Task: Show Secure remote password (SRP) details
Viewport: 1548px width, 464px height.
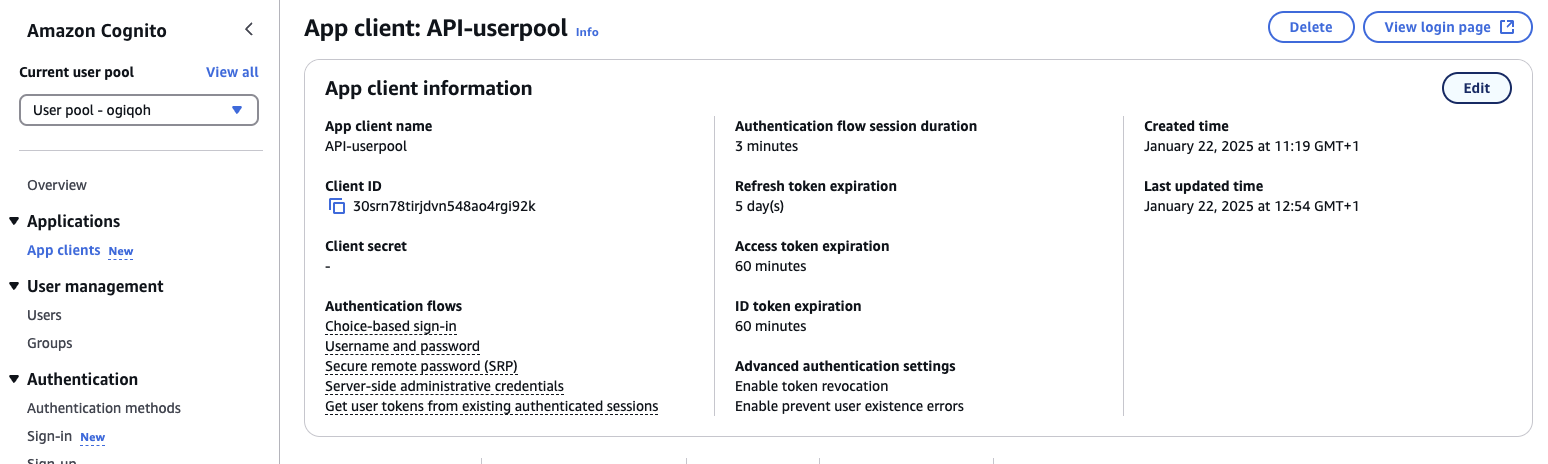Action: (421, 366)
